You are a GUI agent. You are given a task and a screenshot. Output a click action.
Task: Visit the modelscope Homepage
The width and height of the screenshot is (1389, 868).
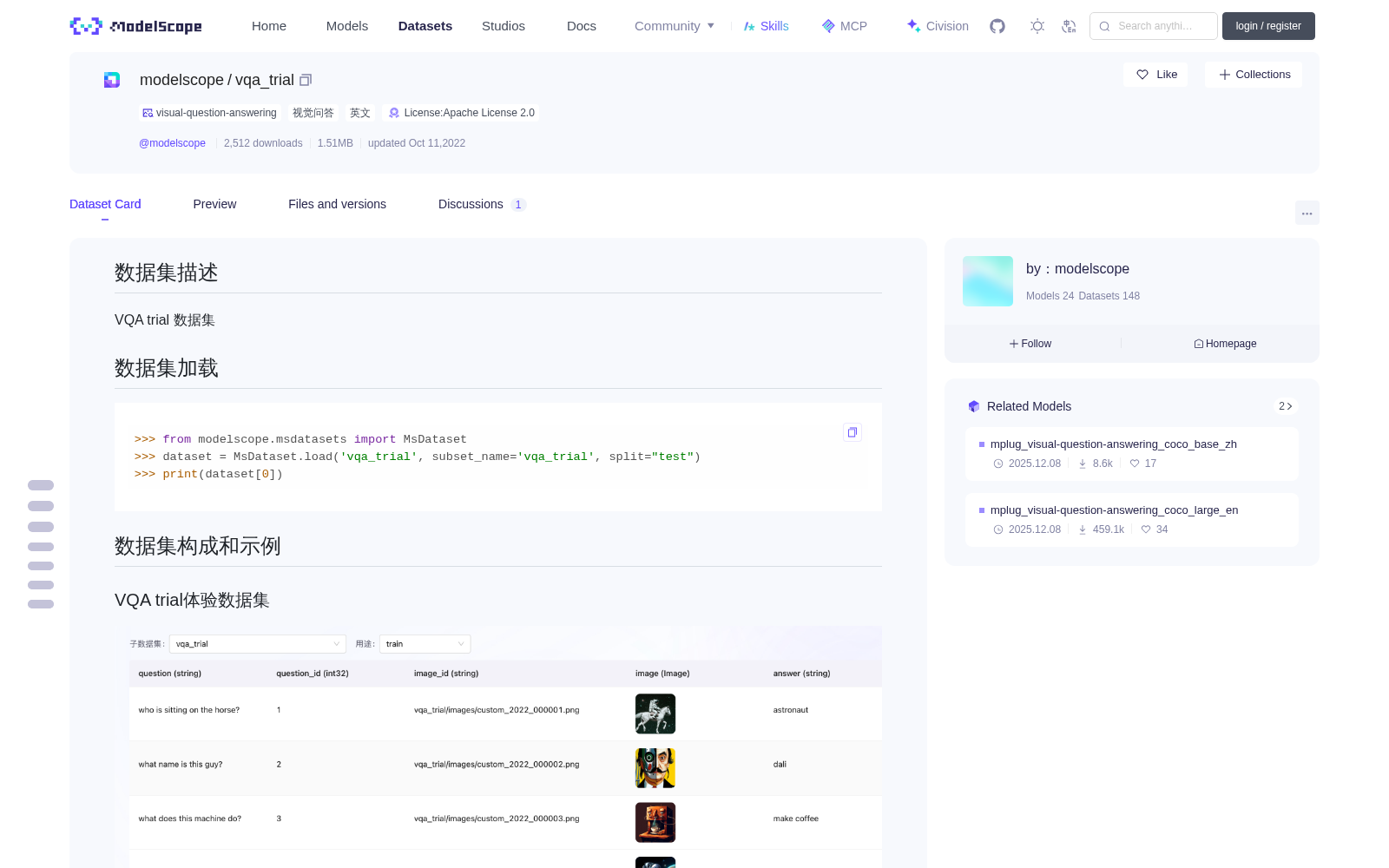point(1225,344)
